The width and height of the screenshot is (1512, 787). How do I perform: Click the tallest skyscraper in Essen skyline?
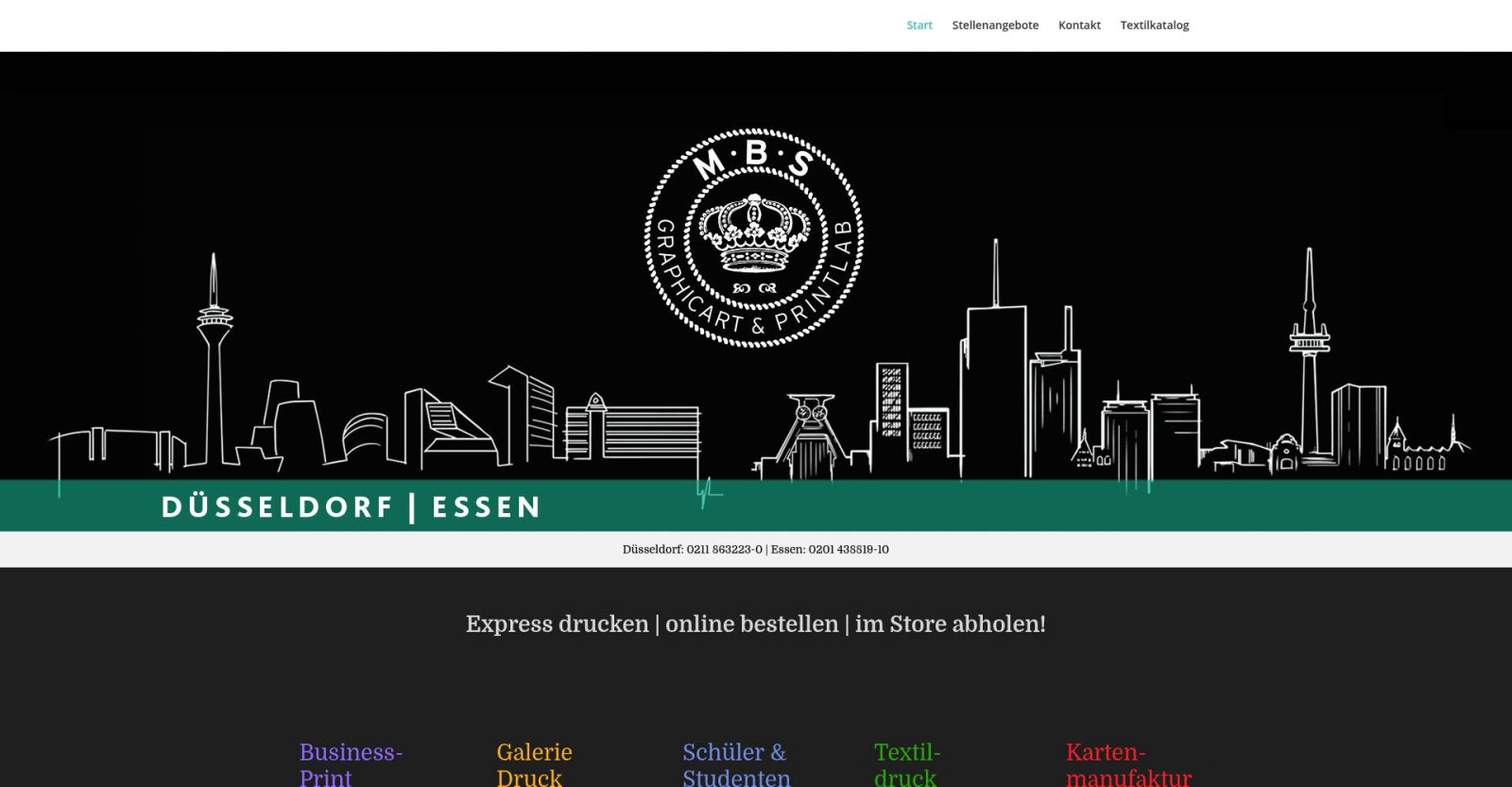(994, 378)
